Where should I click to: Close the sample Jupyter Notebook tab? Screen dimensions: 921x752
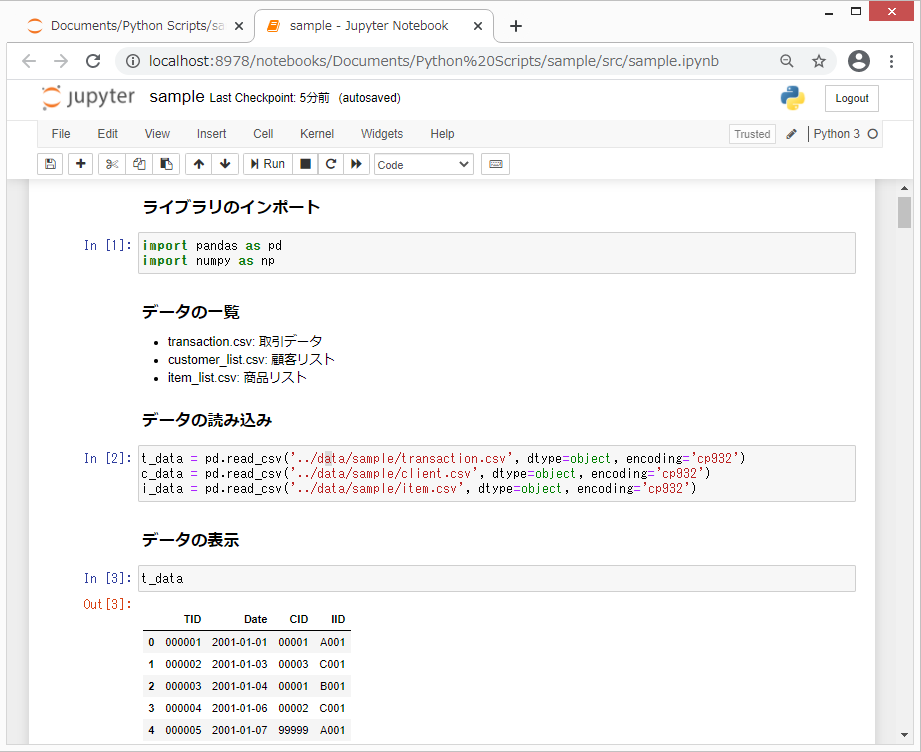point(478,26)
